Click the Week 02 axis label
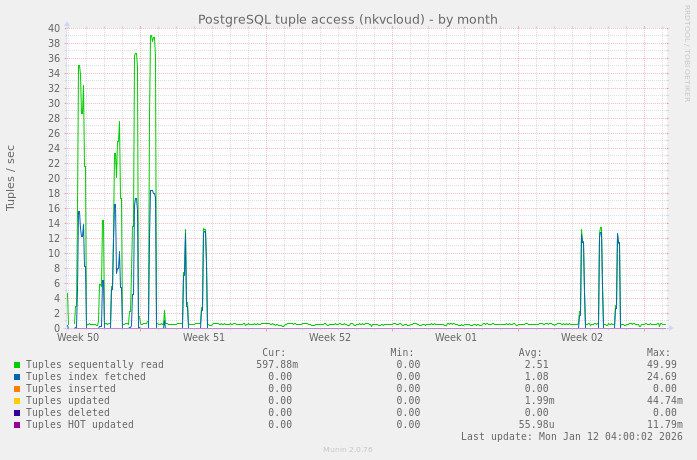This screenshot has height=460, width=697. point(582,337)
